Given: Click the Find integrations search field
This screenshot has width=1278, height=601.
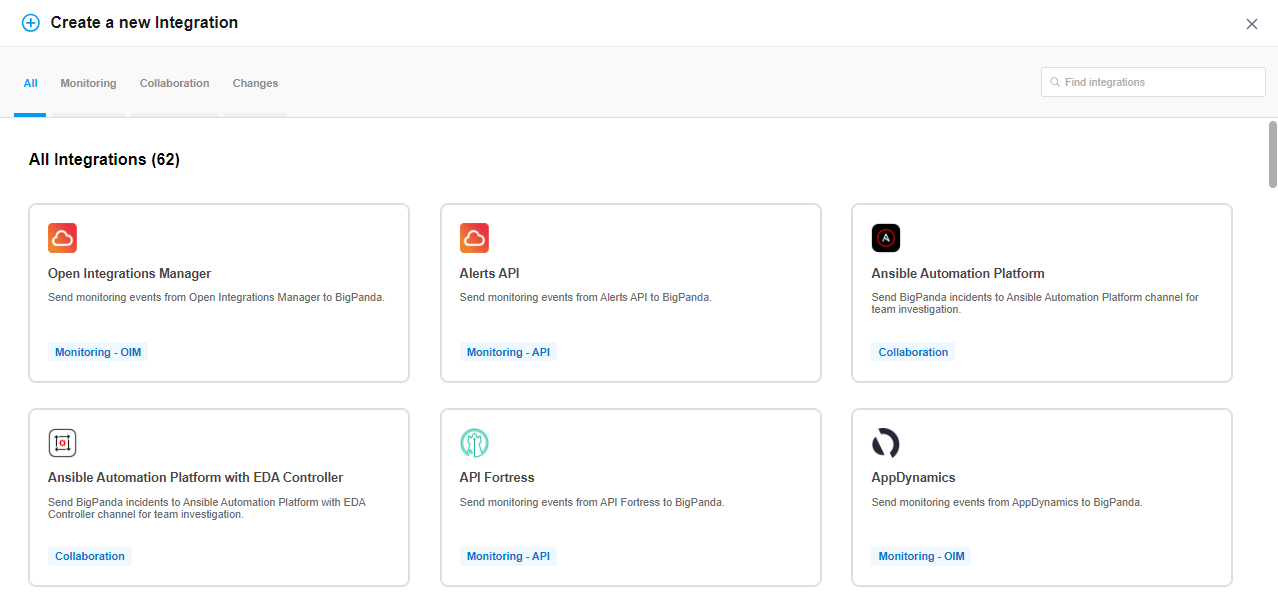Looking at the screenshot, I should [1152, 81].
